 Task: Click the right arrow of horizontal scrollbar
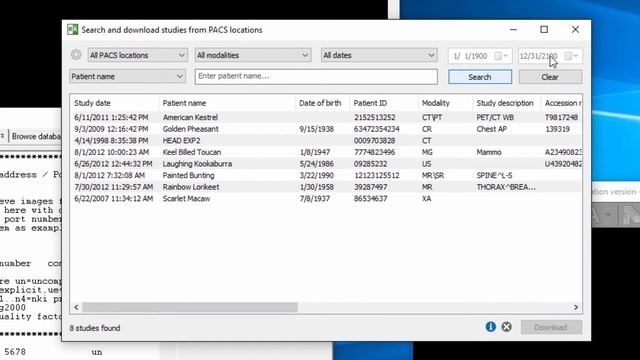click(x=576, y=307)
